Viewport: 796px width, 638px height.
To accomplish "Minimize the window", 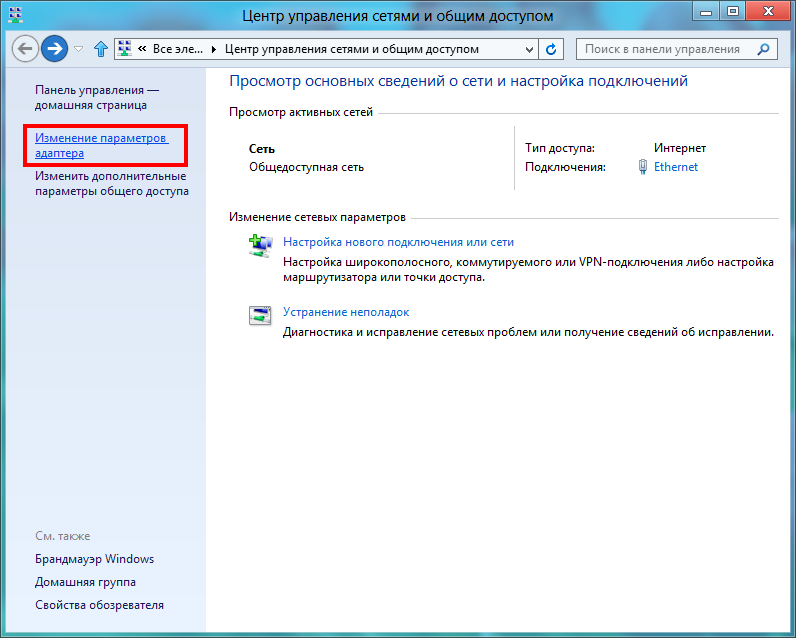I will 706,12.
